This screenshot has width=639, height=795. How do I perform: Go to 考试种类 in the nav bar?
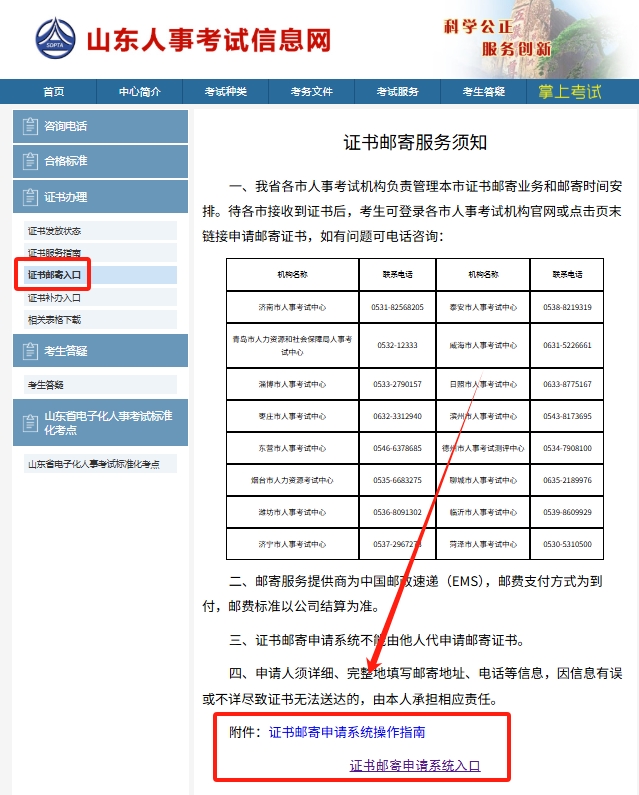[x=225, y=92]
